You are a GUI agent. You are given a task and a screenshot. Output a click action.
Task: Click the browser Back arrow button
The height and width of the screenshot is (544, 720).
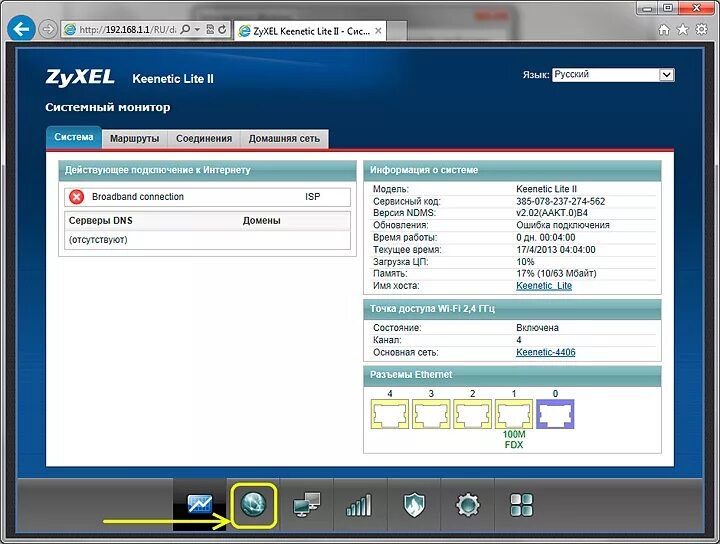(21, 29)
